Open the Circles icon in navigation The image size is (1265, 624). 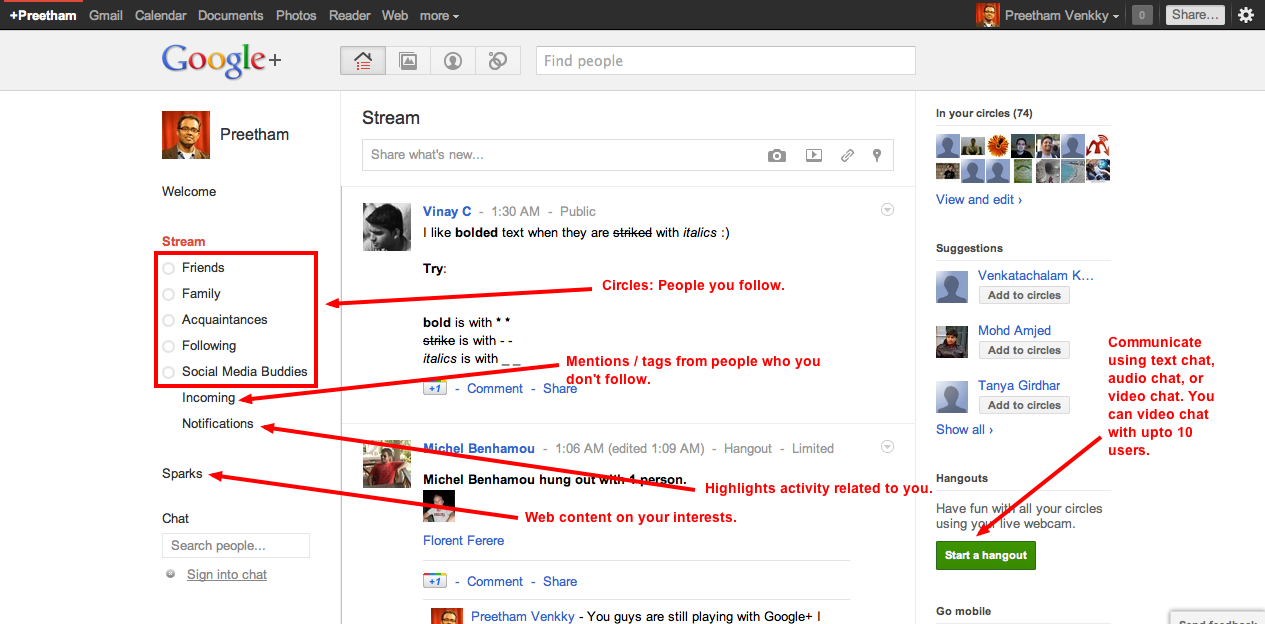coord(498,61)
